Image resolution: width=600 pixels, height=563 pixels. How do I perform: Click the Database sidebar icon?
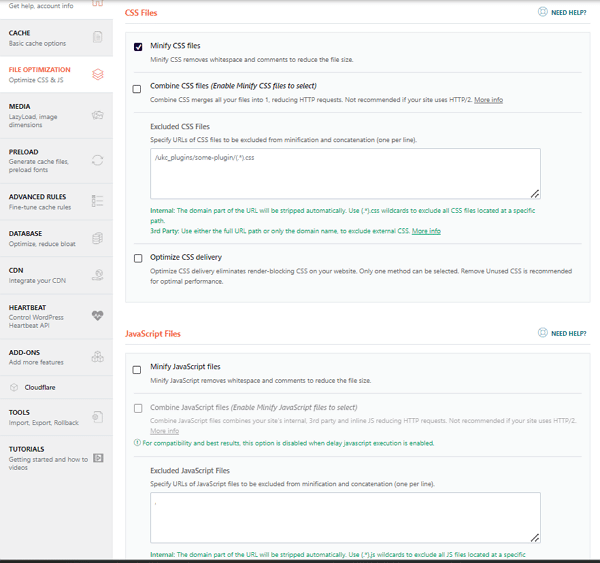tap(97, 238)
